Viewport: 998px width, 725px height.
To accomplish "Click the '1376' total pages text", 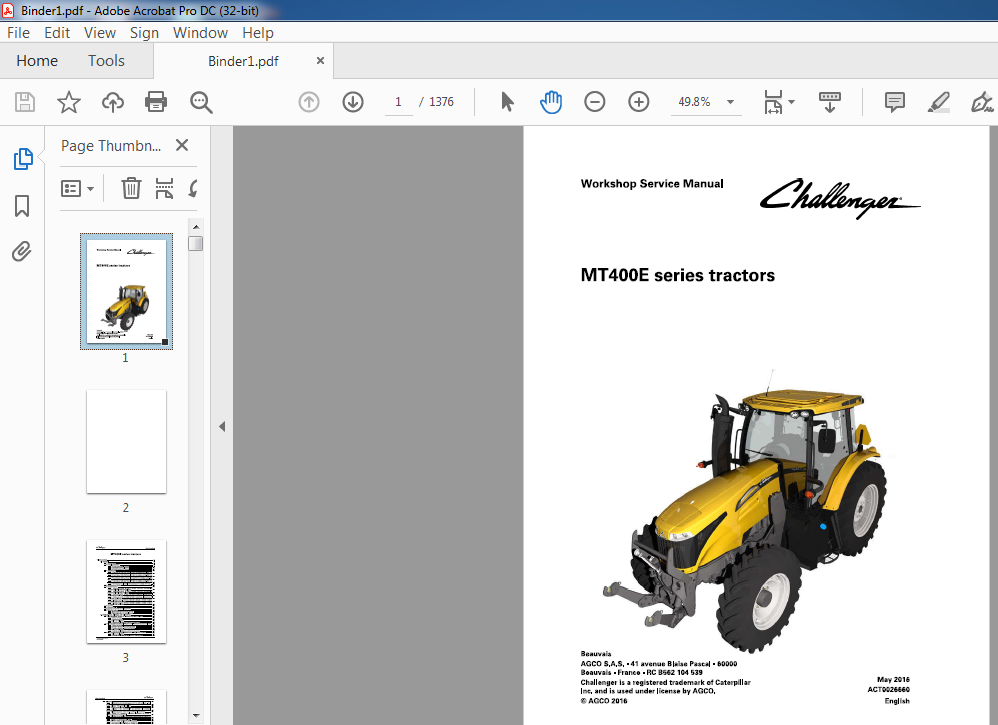I will tap(441, 102).
